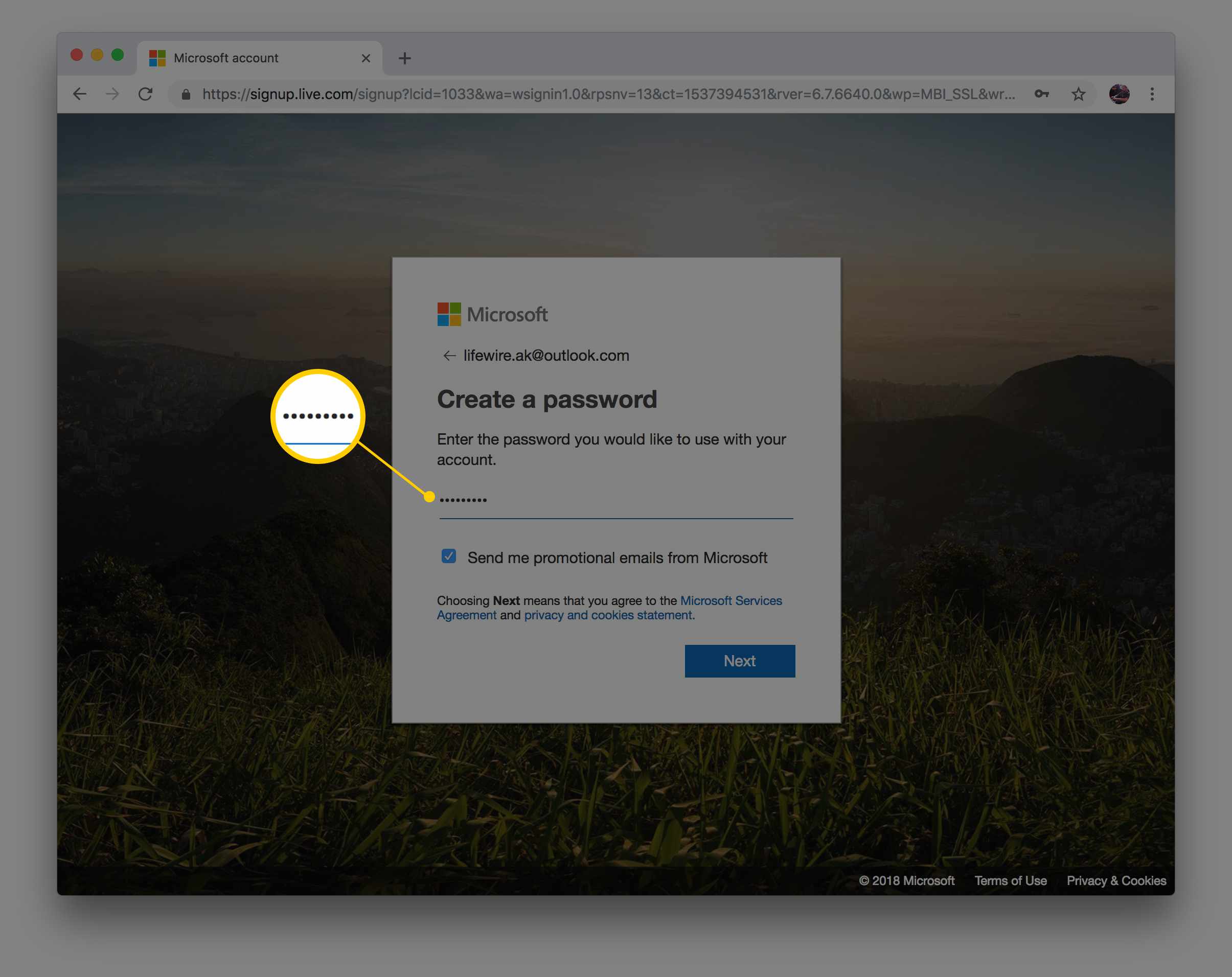The height and width of the screenshot is (977, 1232).
Task: Click the green fullscreen window button
Action: click(118, 55)
